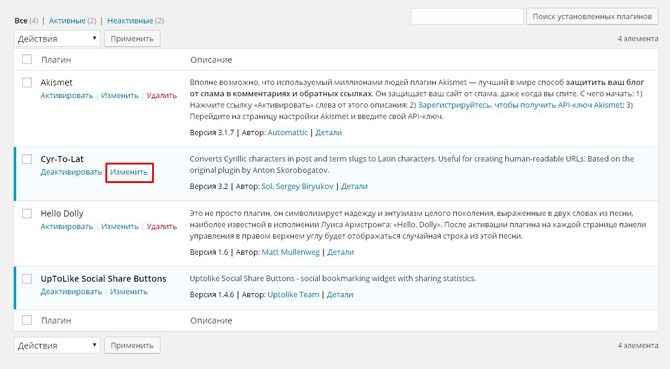Open the Sergey Biryukov author link
The width and height of the screenshot is (670, 369).
click(305, 186)
